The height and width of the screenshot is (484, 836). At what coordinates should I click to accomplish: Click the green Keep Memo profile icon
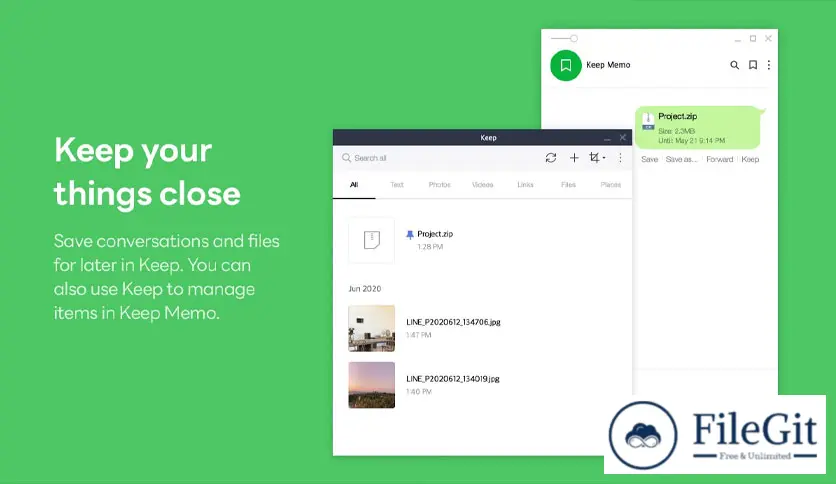(566, 66)
